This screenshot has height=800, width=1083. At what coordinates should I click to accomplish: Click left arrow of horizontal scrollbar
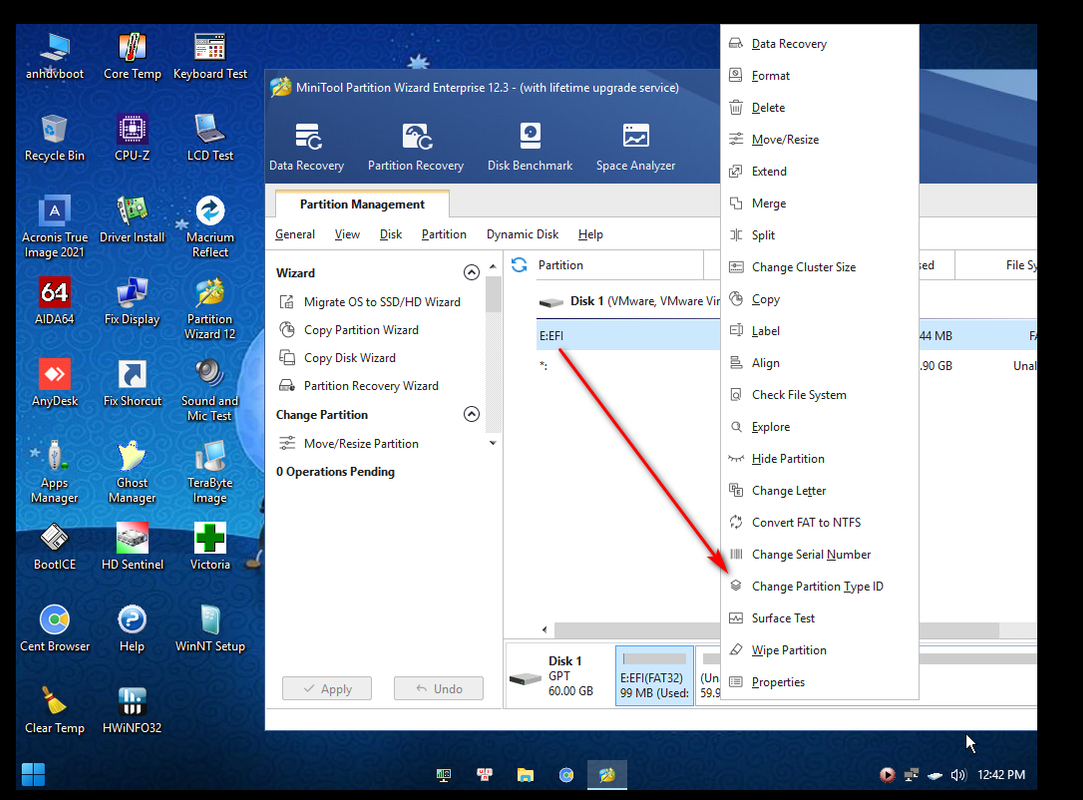tap(544, 629)
